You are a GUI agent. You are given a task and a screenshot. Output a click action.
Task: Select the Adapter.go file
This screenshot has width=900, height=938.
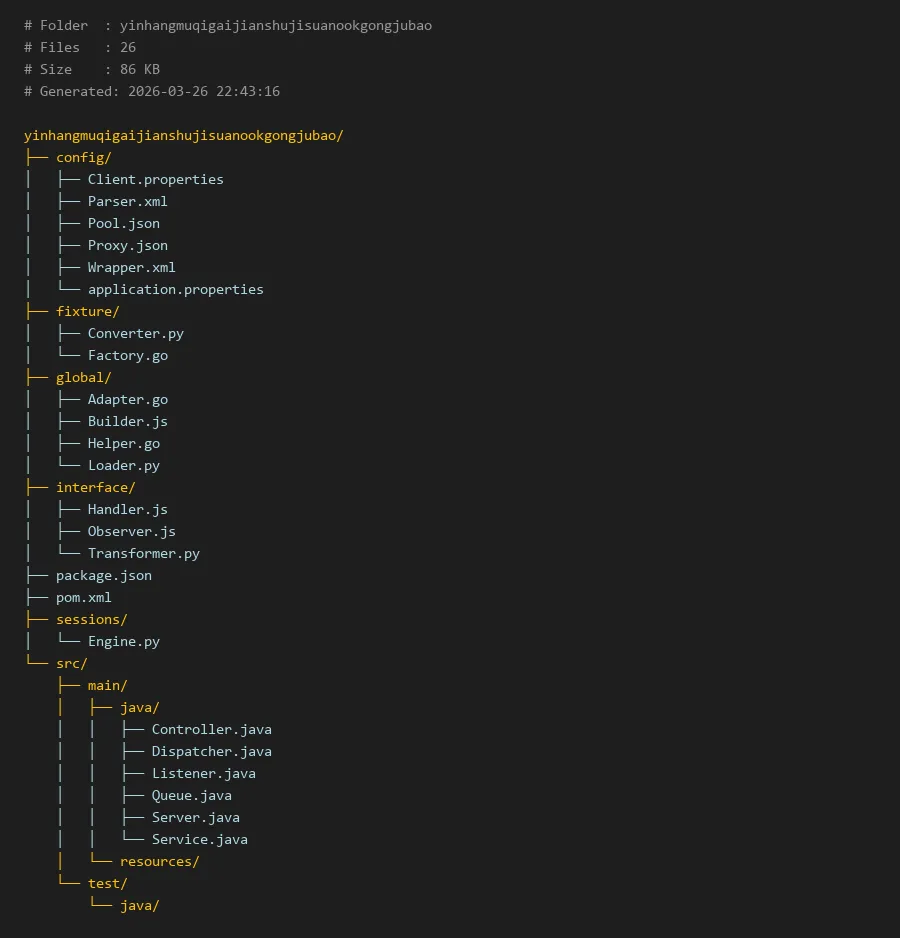coord(127,400)
